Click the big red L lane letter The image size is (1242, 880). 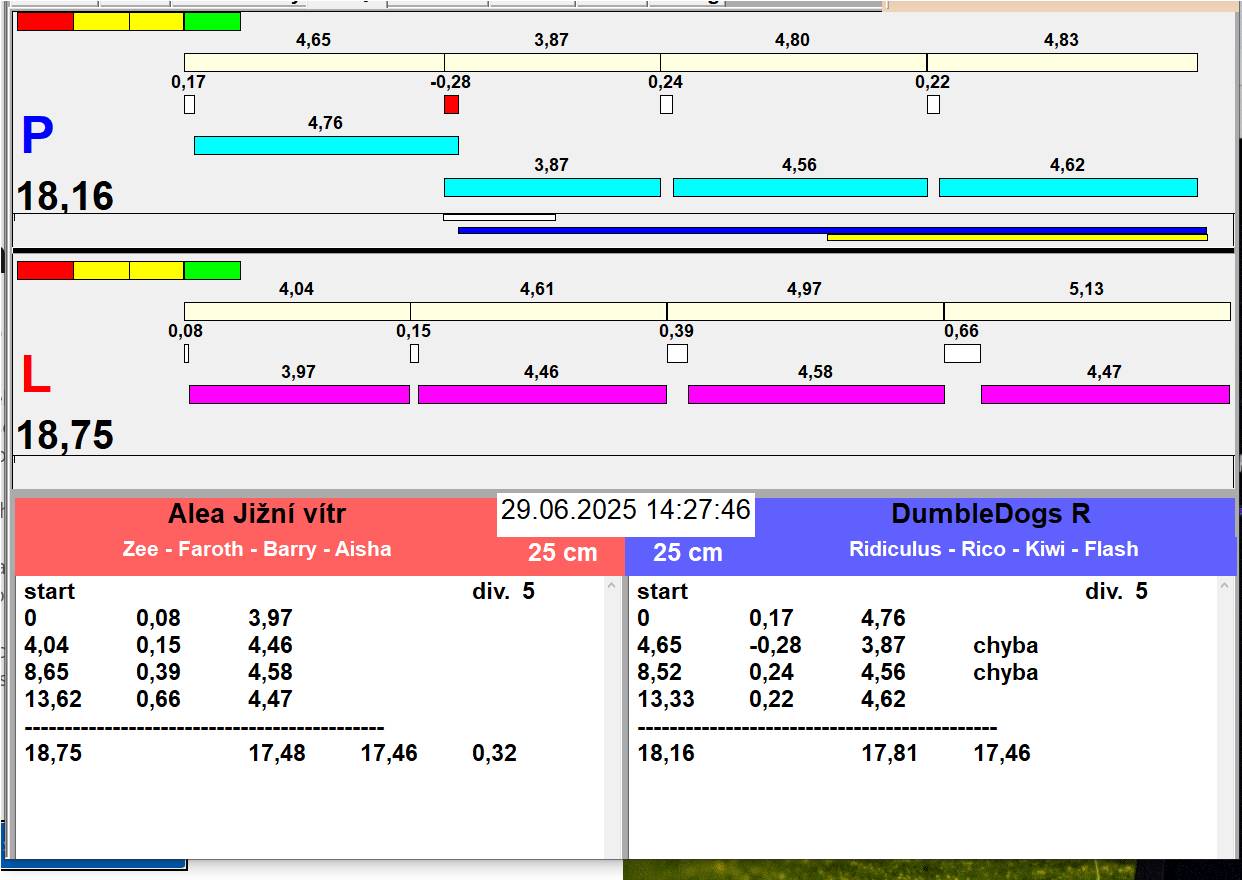click(36, 376)
